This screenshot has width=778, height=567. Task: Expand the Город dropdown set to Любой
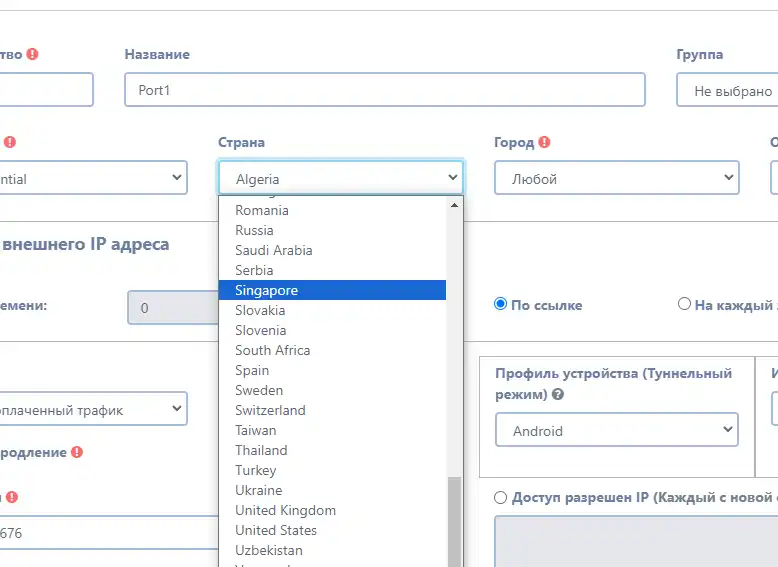point(616,179)
